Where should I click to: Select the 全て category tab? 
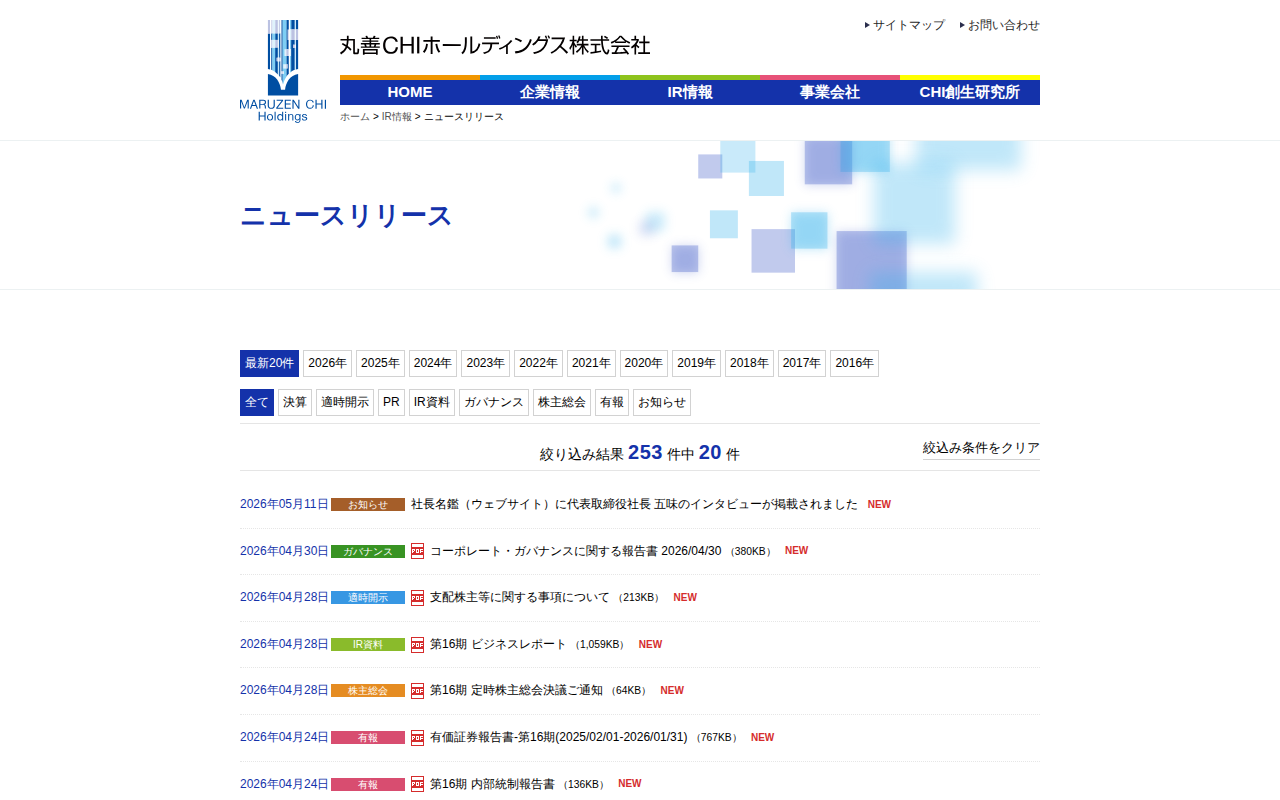click(257, 402)
